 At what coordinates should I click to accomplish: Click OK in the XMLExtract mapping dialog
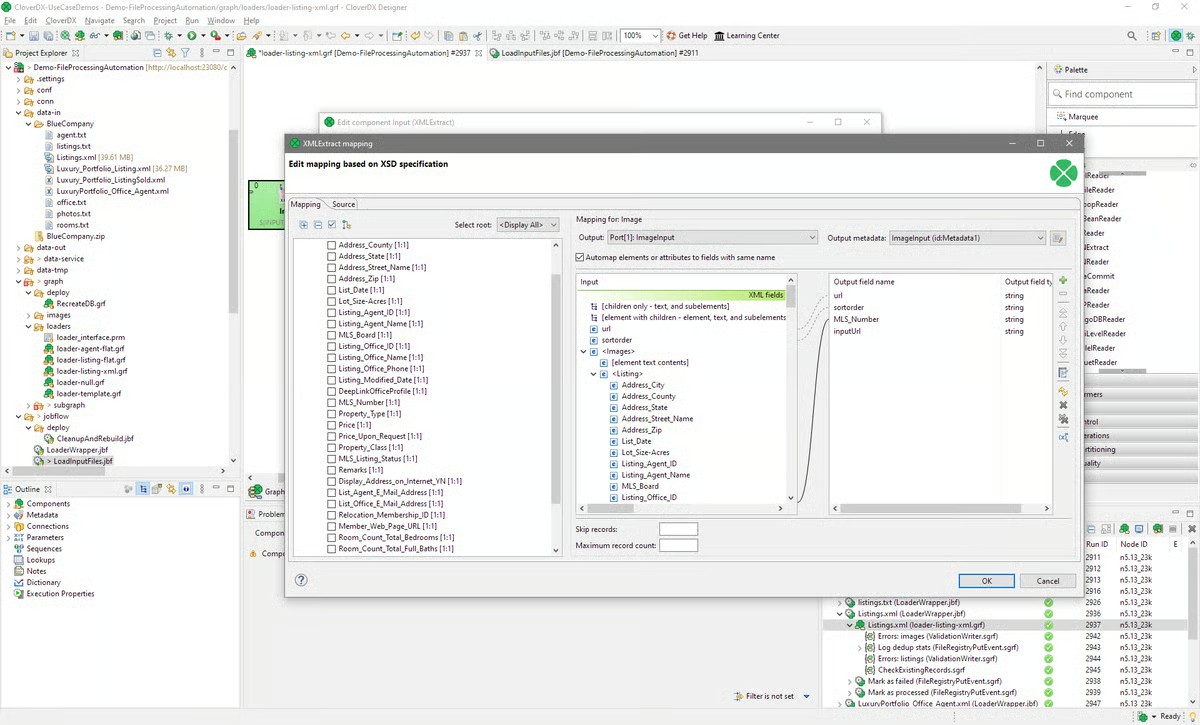tap(986, 581)
